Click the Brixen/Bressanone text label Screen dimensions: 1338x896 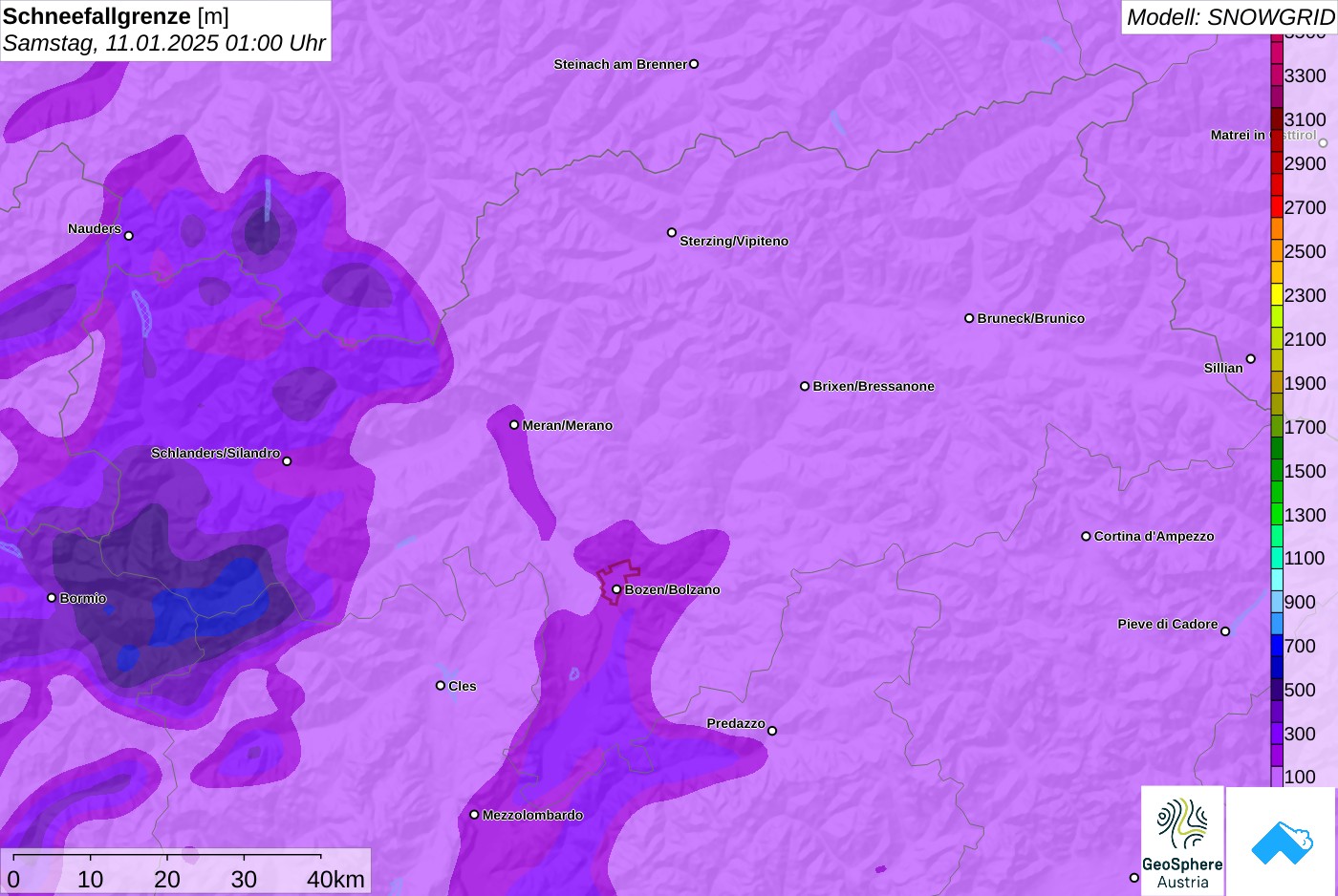pyautogui.click(x=874, y=386)
